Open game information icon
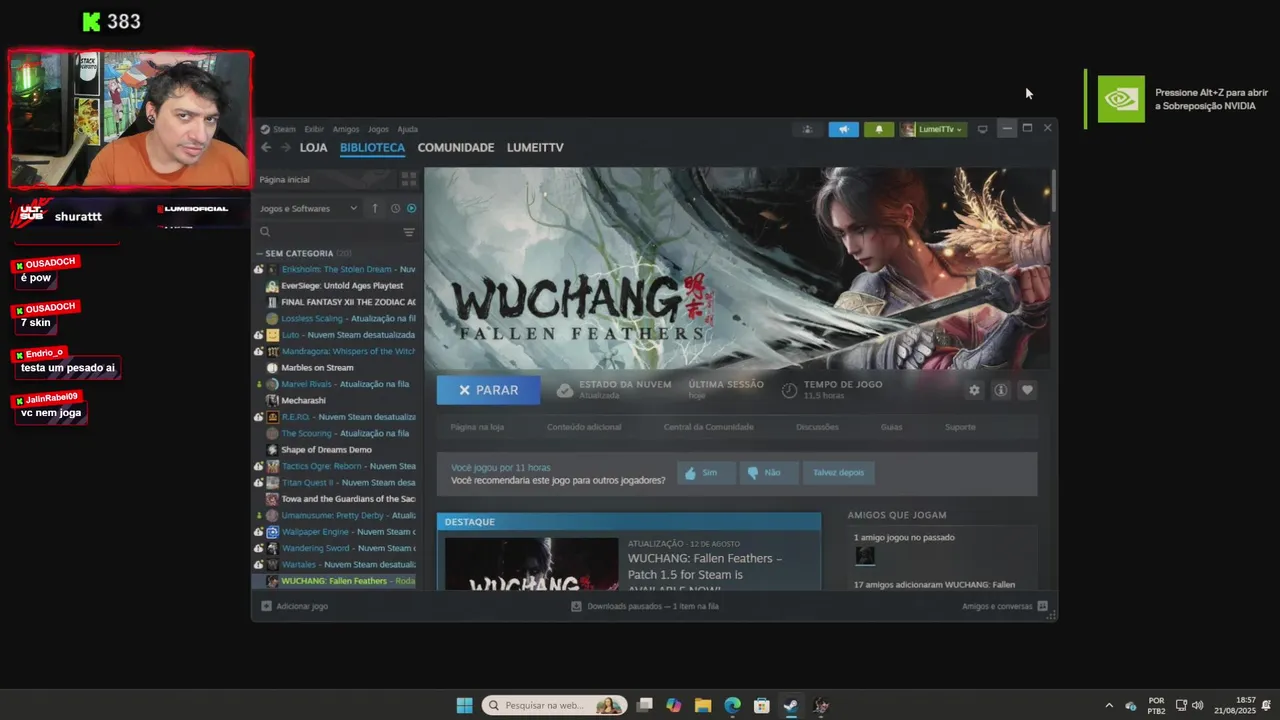Viewport: 1280px width, 720px height. 1000,390
